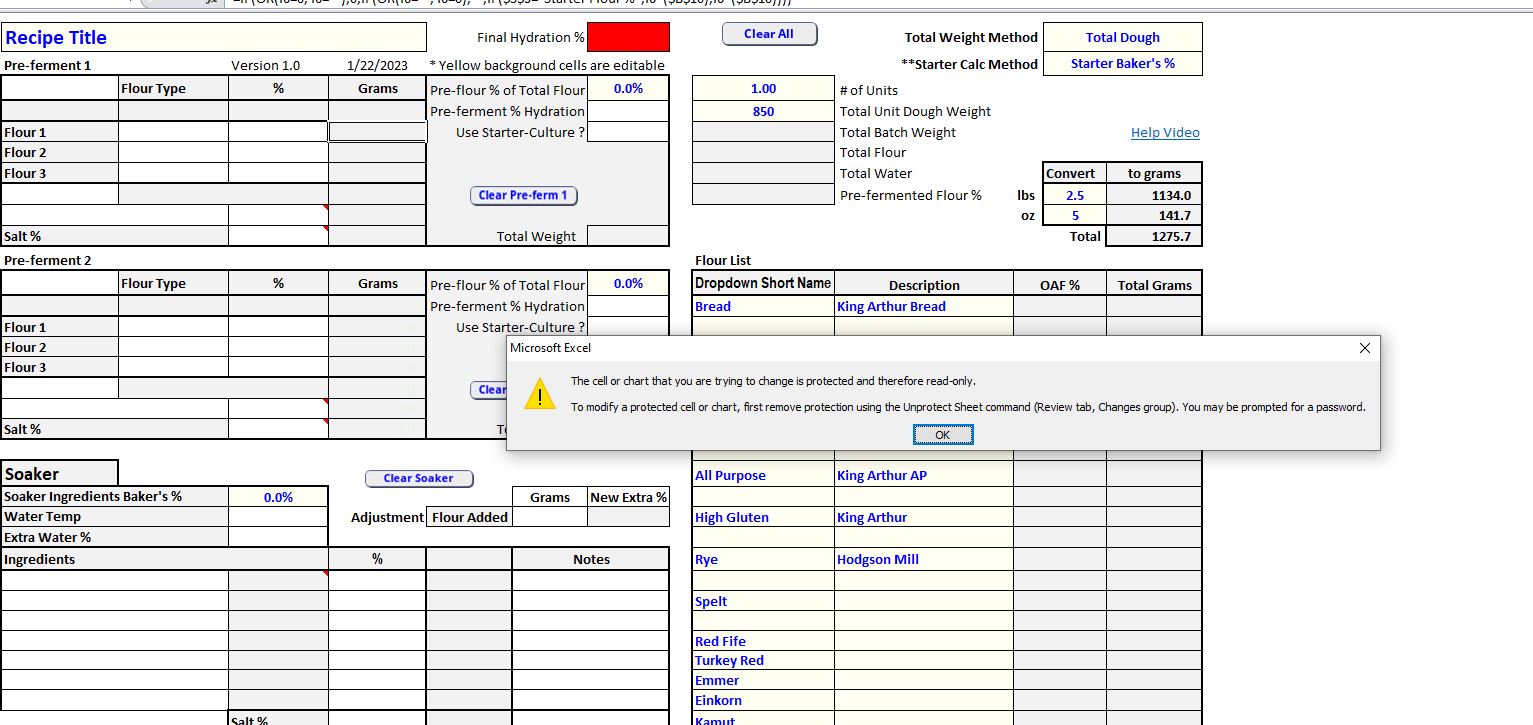This screenshot has width=1533, height=725.
Task: Select the King Arthur Bread description cell
Action: [x=923, y=306]
